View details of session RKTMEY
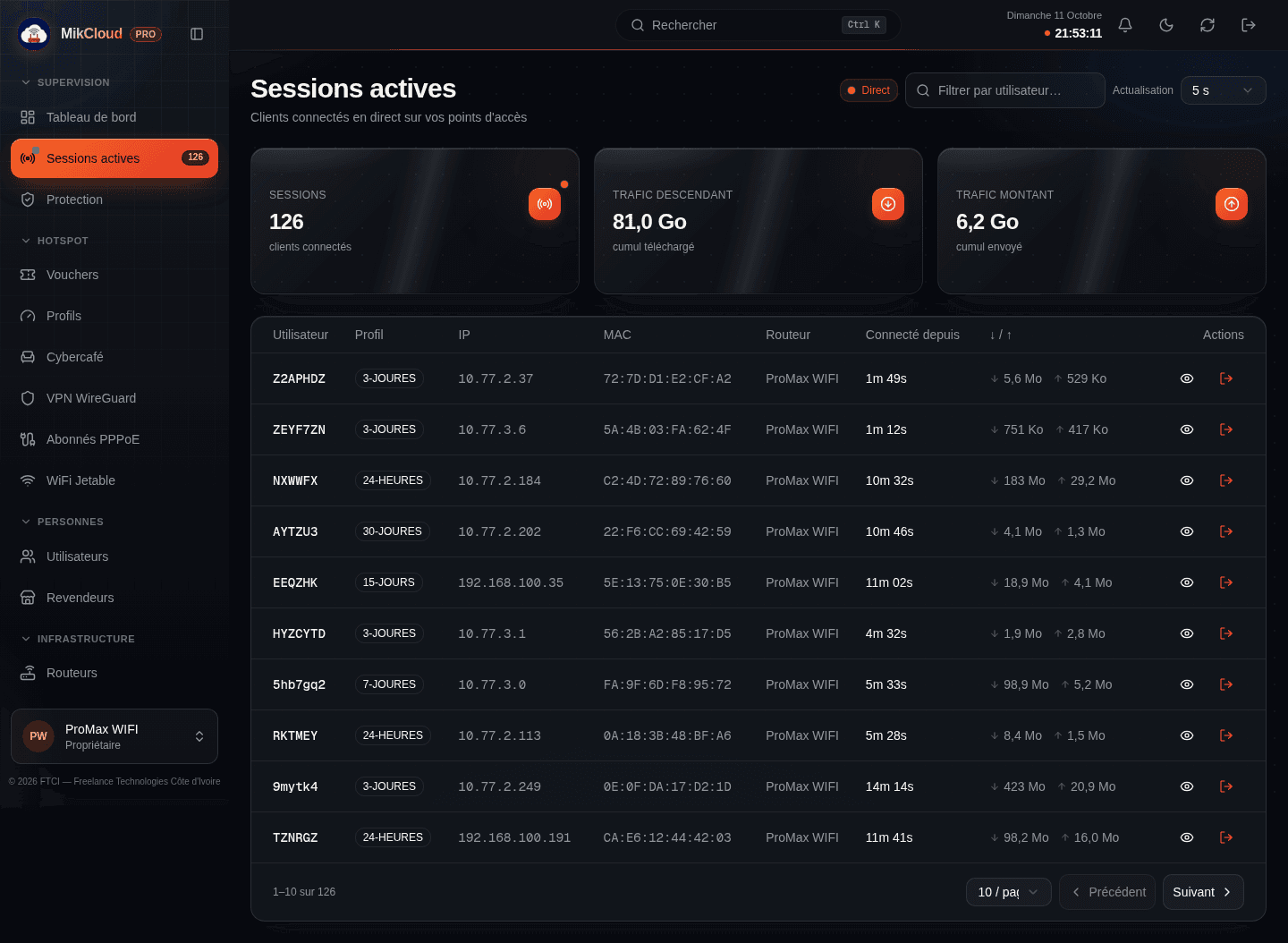The image size is (1288, 943). pos(1187,735)
